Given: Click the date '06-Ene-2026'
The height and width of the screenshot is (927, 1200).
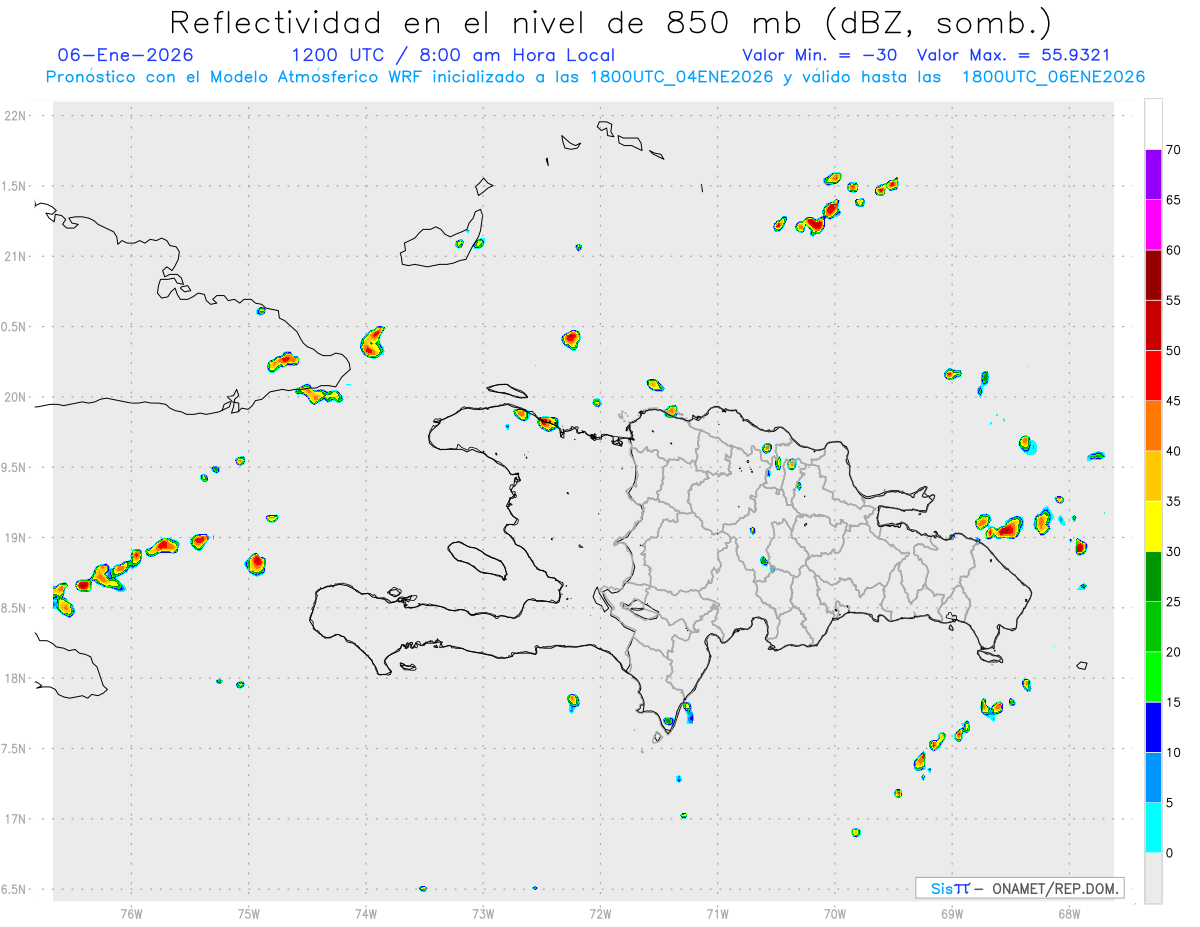Looking at the screenshot, I should click(126, 55).
